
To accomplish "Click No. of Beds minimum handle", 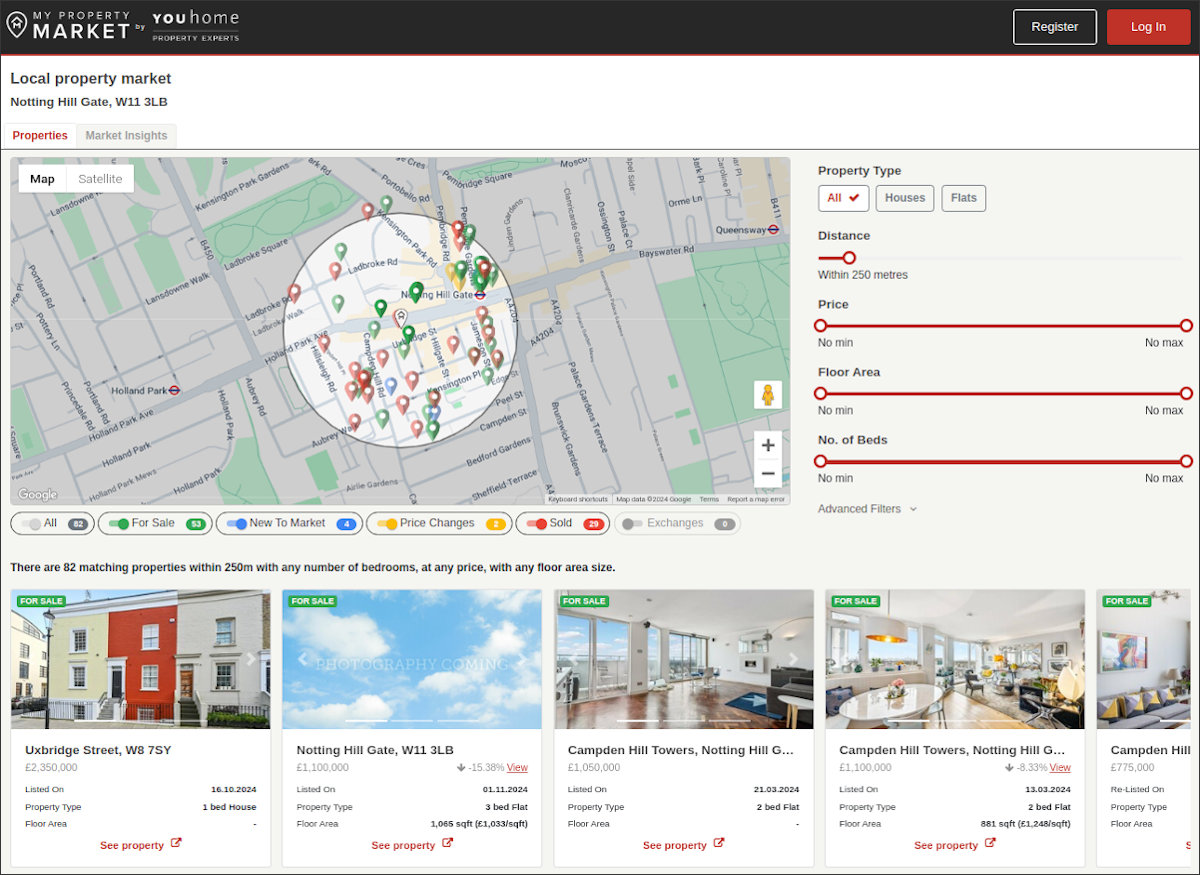I will (x=821, y=462).
